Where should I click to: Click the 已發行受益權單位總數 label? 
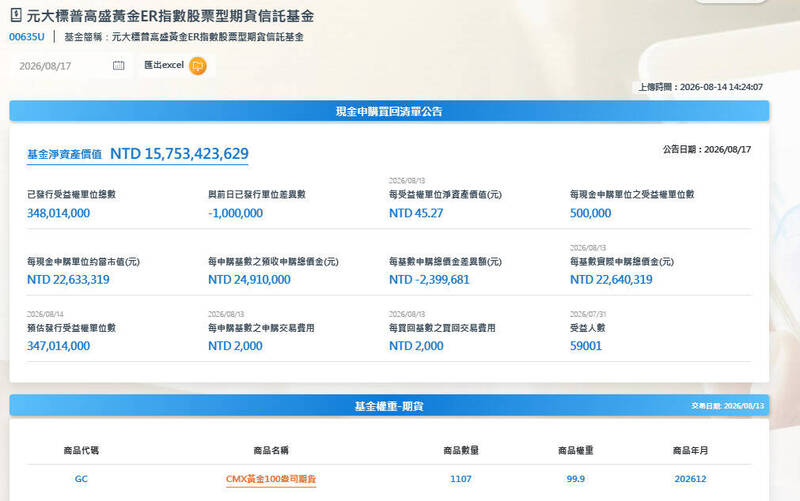pyautogui.click(x=71, y=194)
